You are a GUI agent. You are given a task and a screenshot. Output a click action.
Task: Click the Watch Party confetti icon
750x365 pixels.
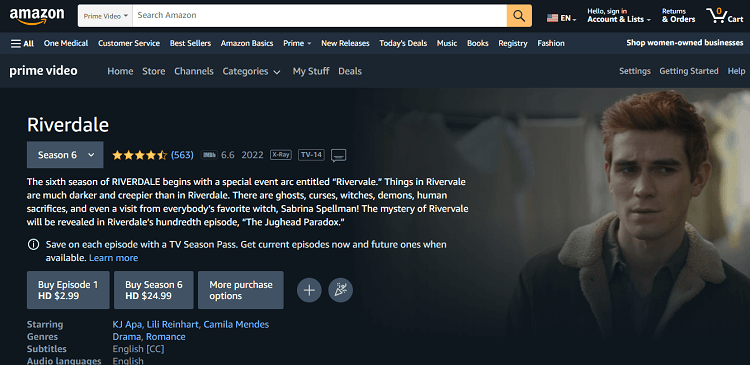point(341,290)
